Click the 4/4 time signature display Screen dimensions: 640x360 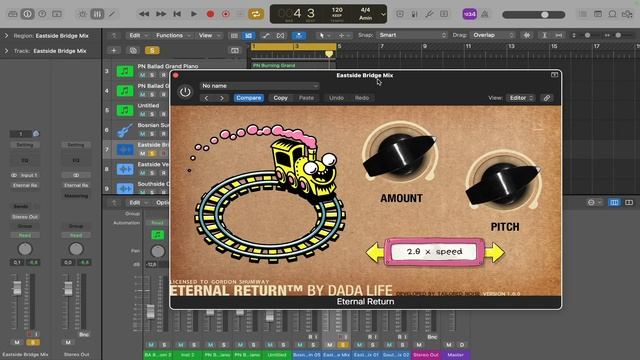365,10
